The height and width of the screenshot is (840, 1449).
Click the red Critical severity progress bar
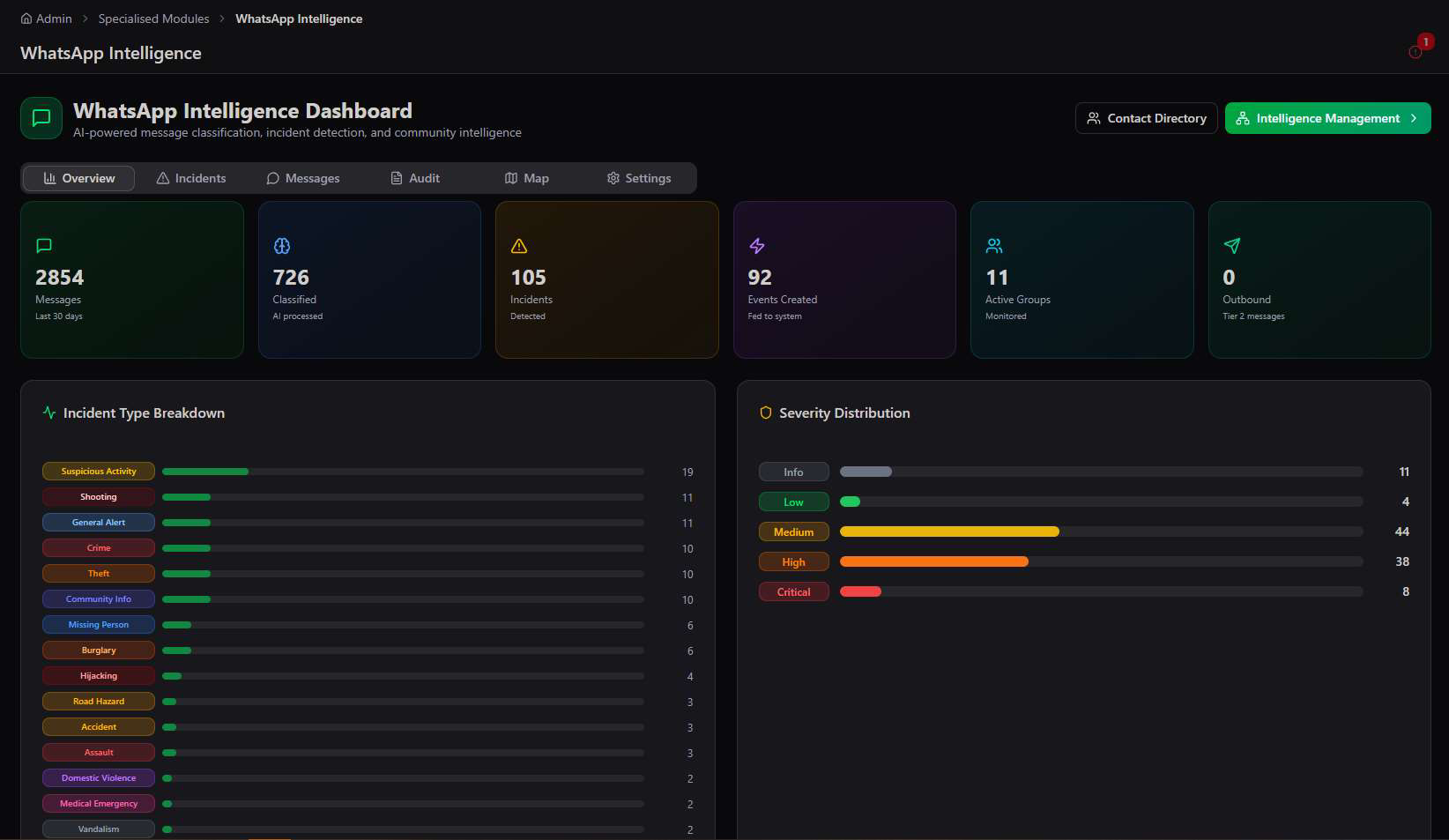coord(860,591)
